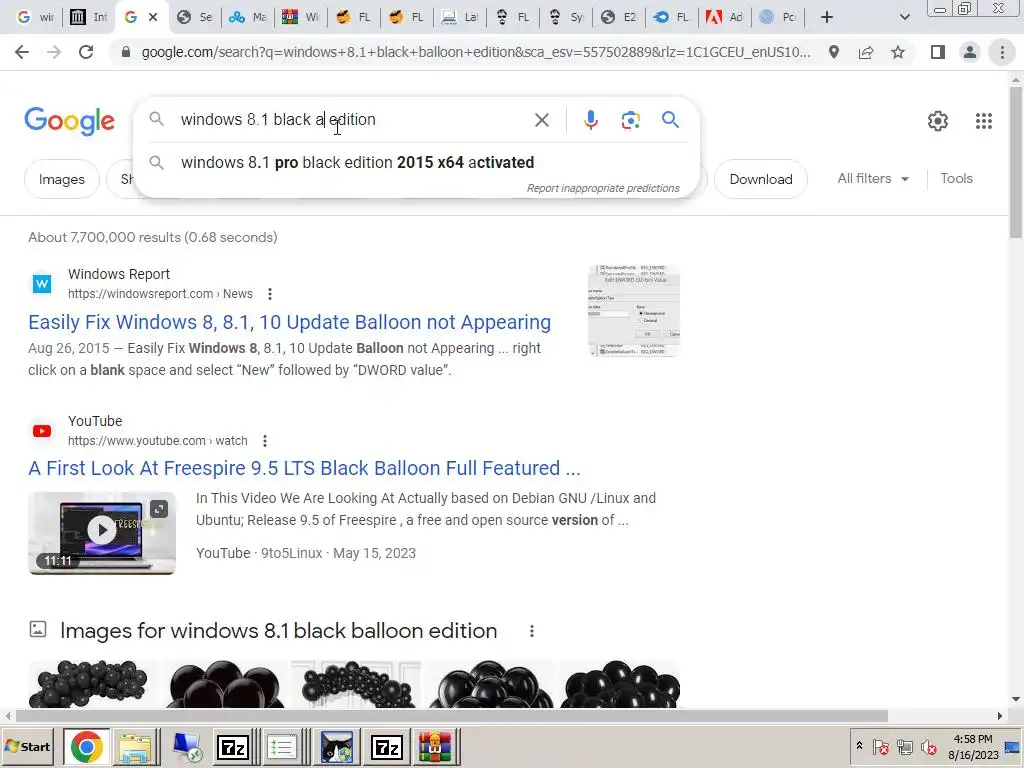Screen dimensions: 1024x768
Task: Close the active Google search tab
Action: pos(153,17)
